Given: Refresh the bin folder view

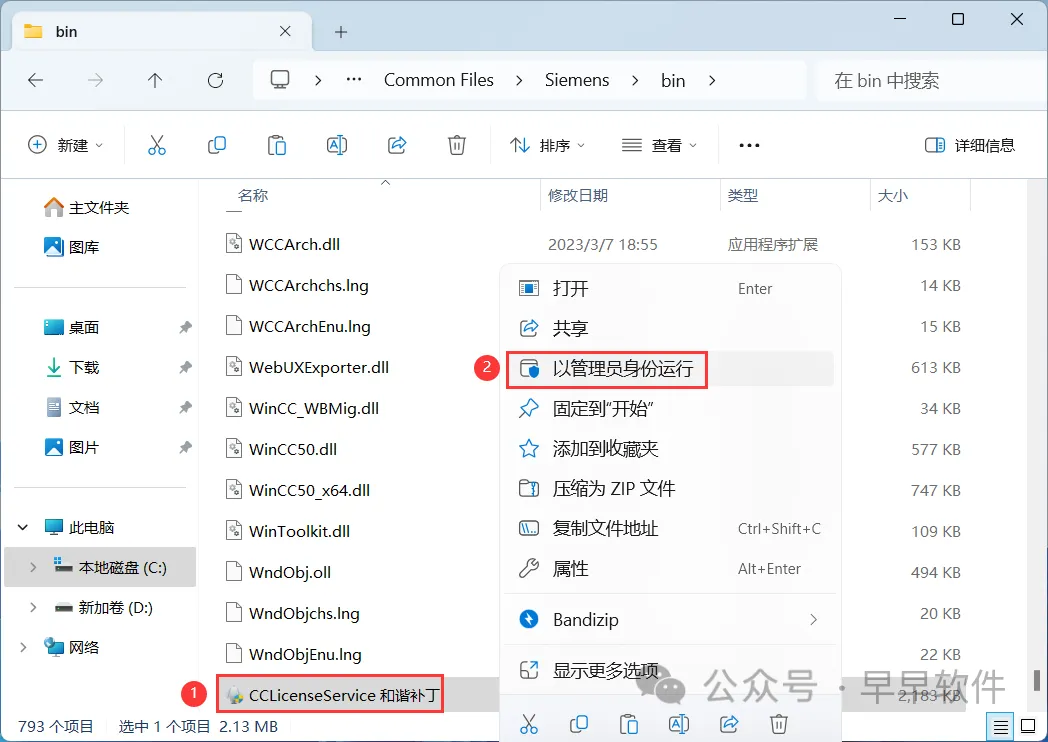Looking at the screenshot, I should (215, 81).
